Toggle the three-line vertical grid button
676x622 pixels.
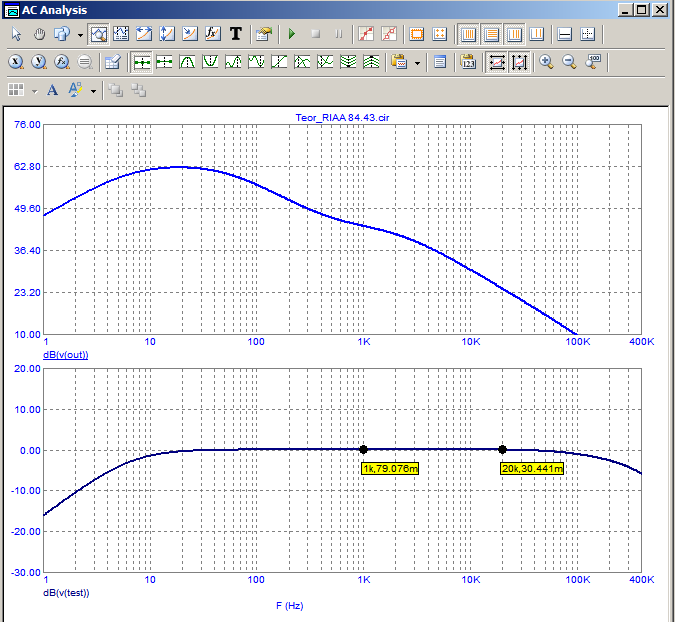(x=514, y=34)
